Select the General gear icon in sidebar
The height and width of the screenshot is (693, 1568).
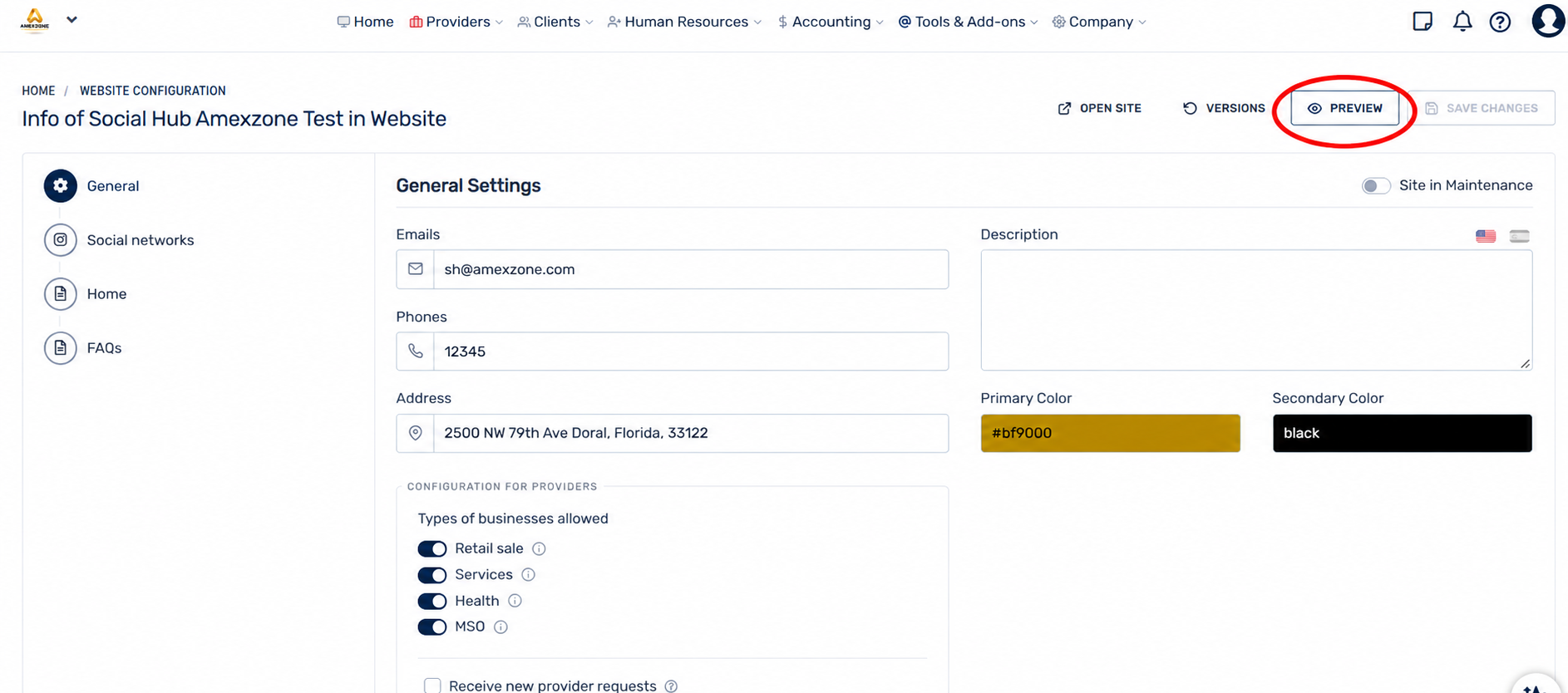coord(61,186)
